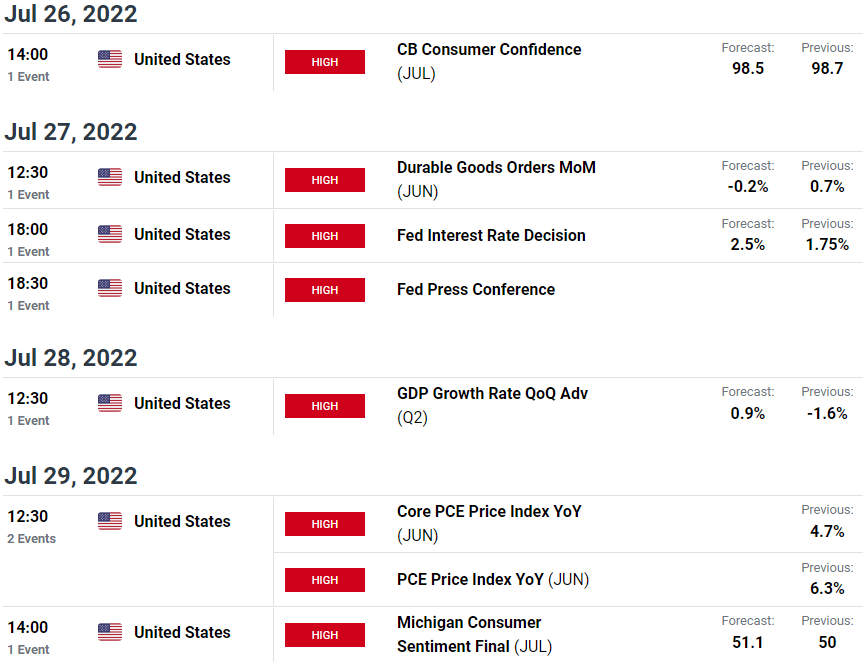Click the HIGH badge beside PCE Price Index YoY
Screen dimensions: 863x662
point(325,580)
